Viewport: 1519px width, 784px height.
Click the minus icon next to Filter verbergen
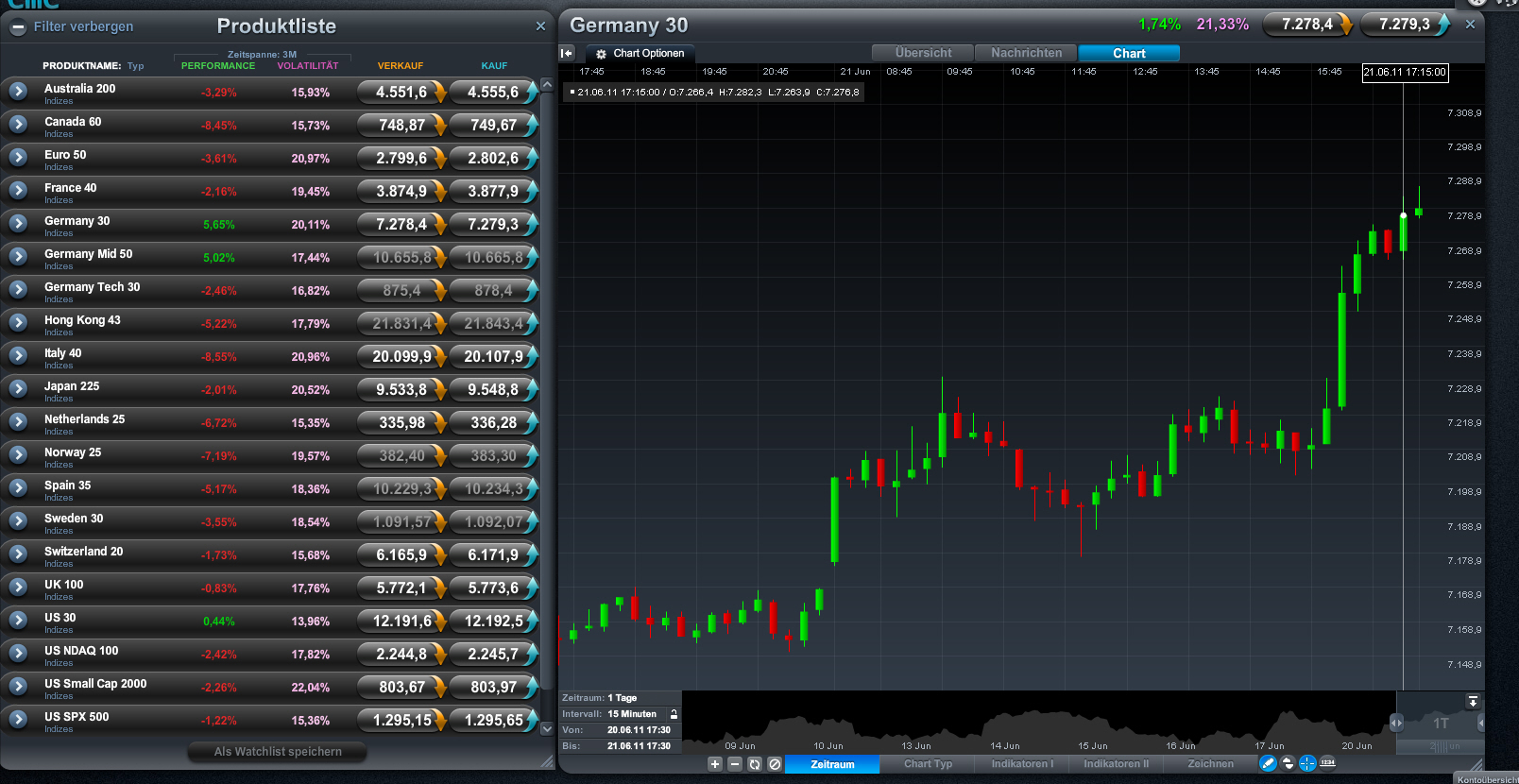tap(18, 27)
